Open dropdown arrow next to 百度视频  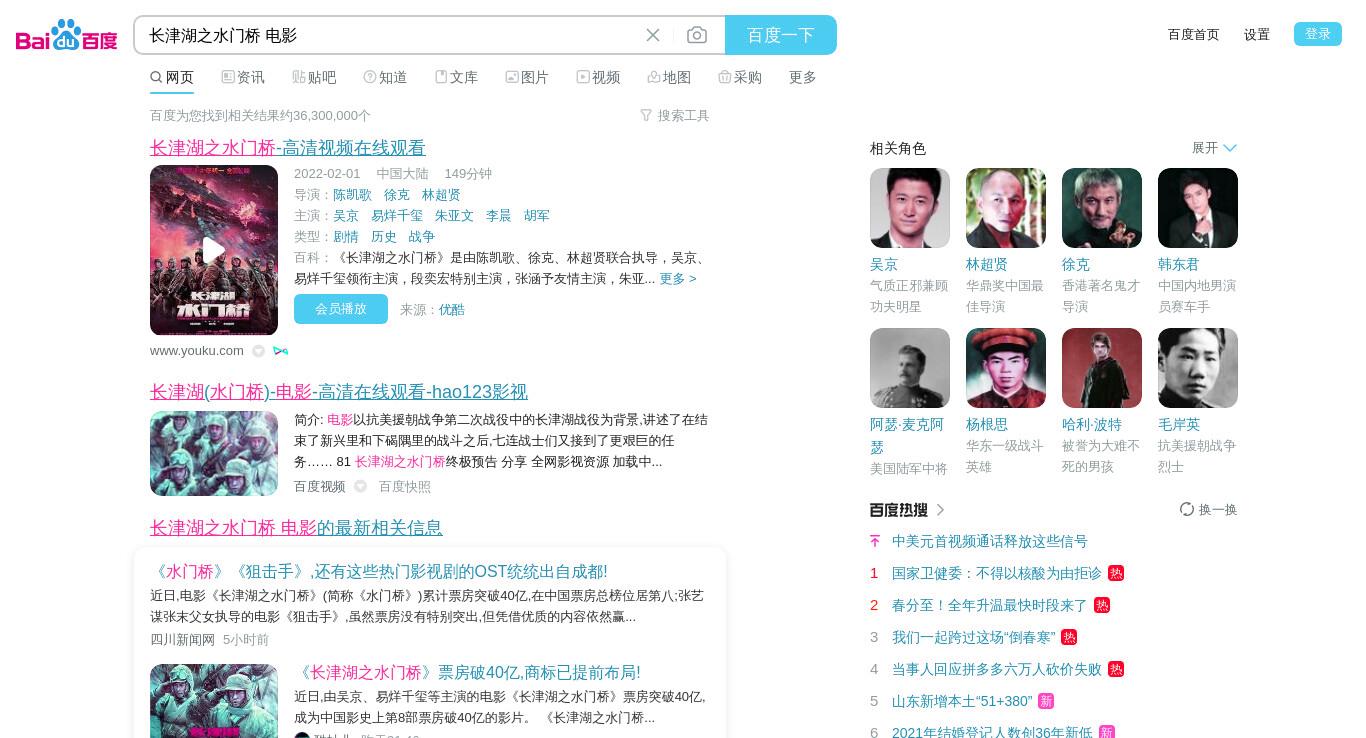tap(361, 487)
